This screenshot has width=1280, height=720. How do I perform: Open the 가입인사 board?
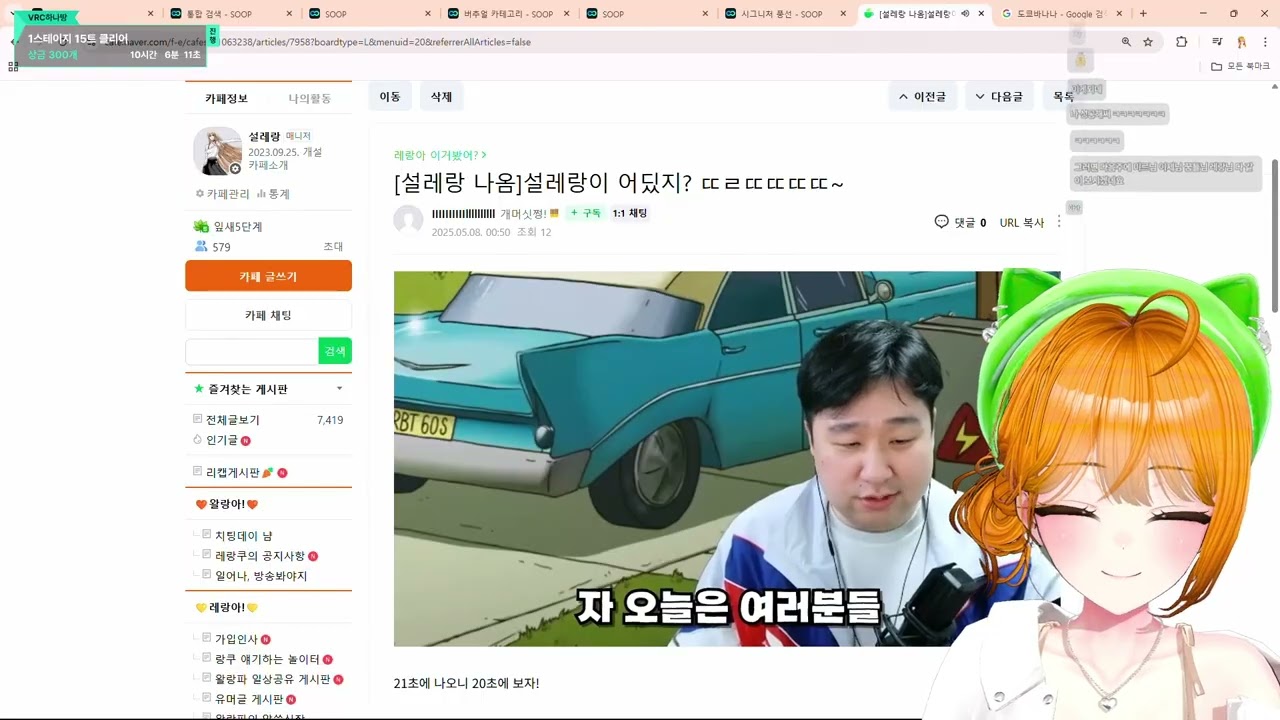click(236, 639)
